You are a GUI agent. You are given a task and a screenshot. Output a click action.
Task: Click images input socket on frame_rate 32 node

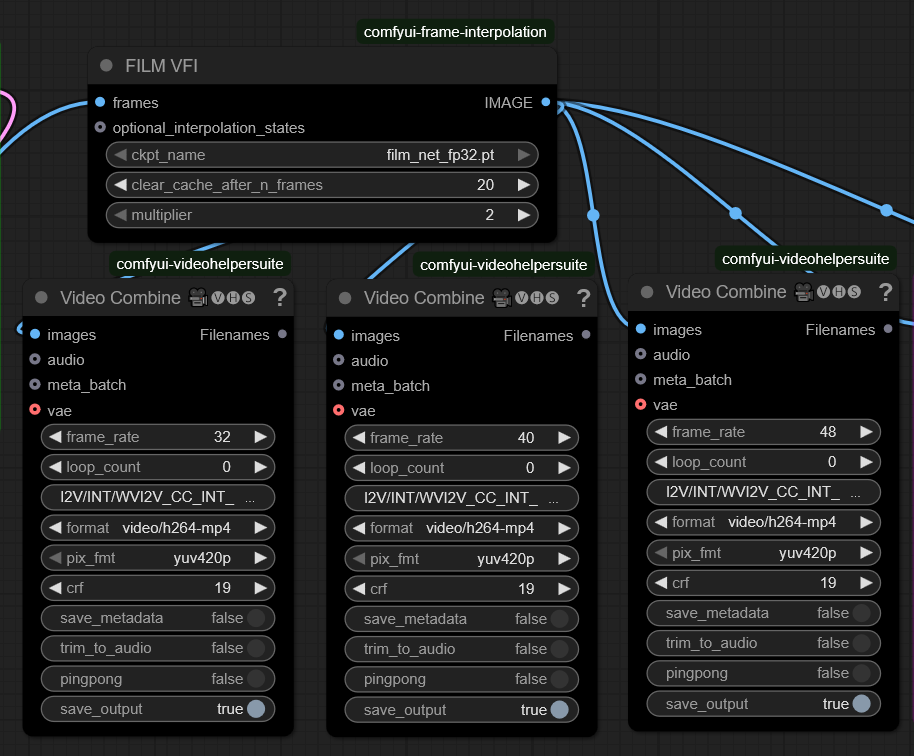(35, 334)
